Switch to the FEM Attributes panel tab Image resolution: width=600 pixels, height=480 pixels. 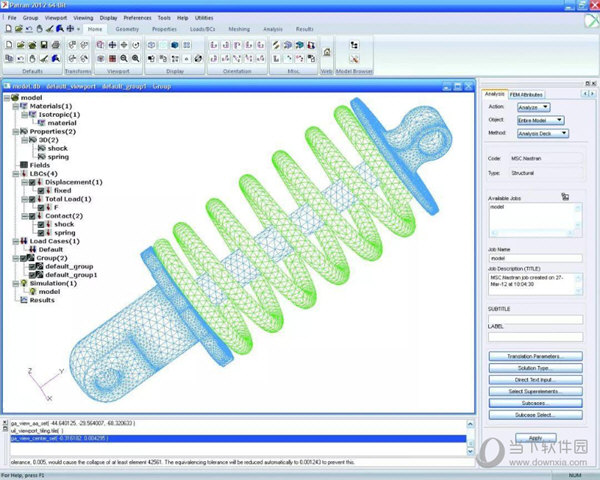pyautogui.click(x=526, y=95)
